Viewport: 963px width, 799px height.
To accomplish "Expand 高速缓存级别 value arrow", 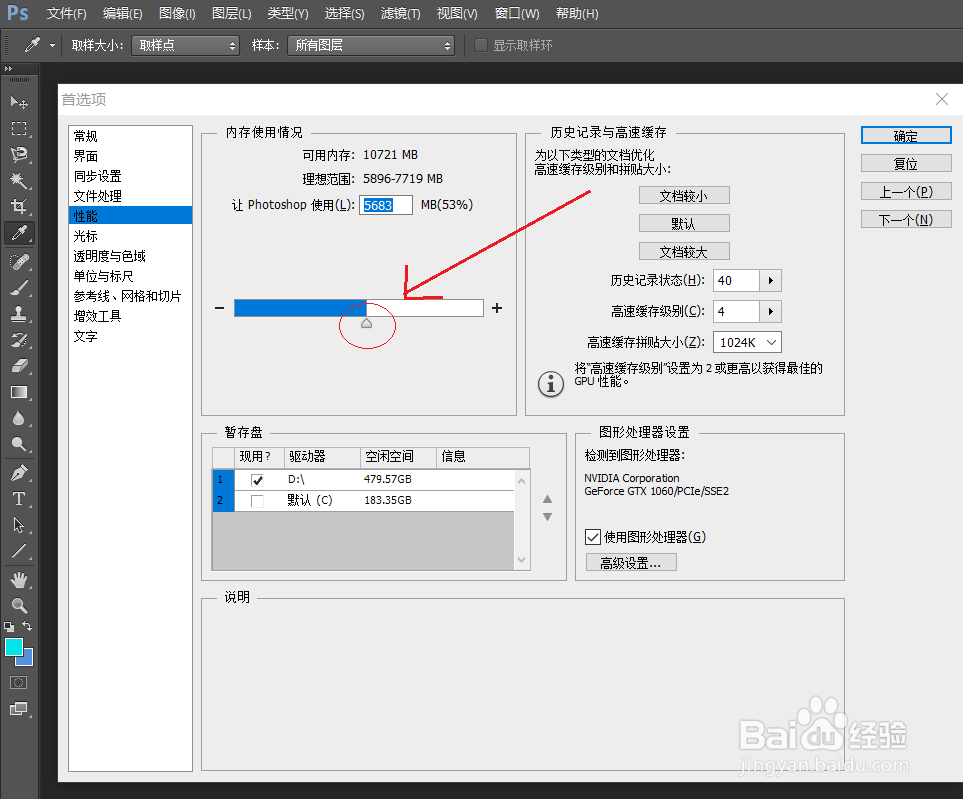I will [770, 311].
